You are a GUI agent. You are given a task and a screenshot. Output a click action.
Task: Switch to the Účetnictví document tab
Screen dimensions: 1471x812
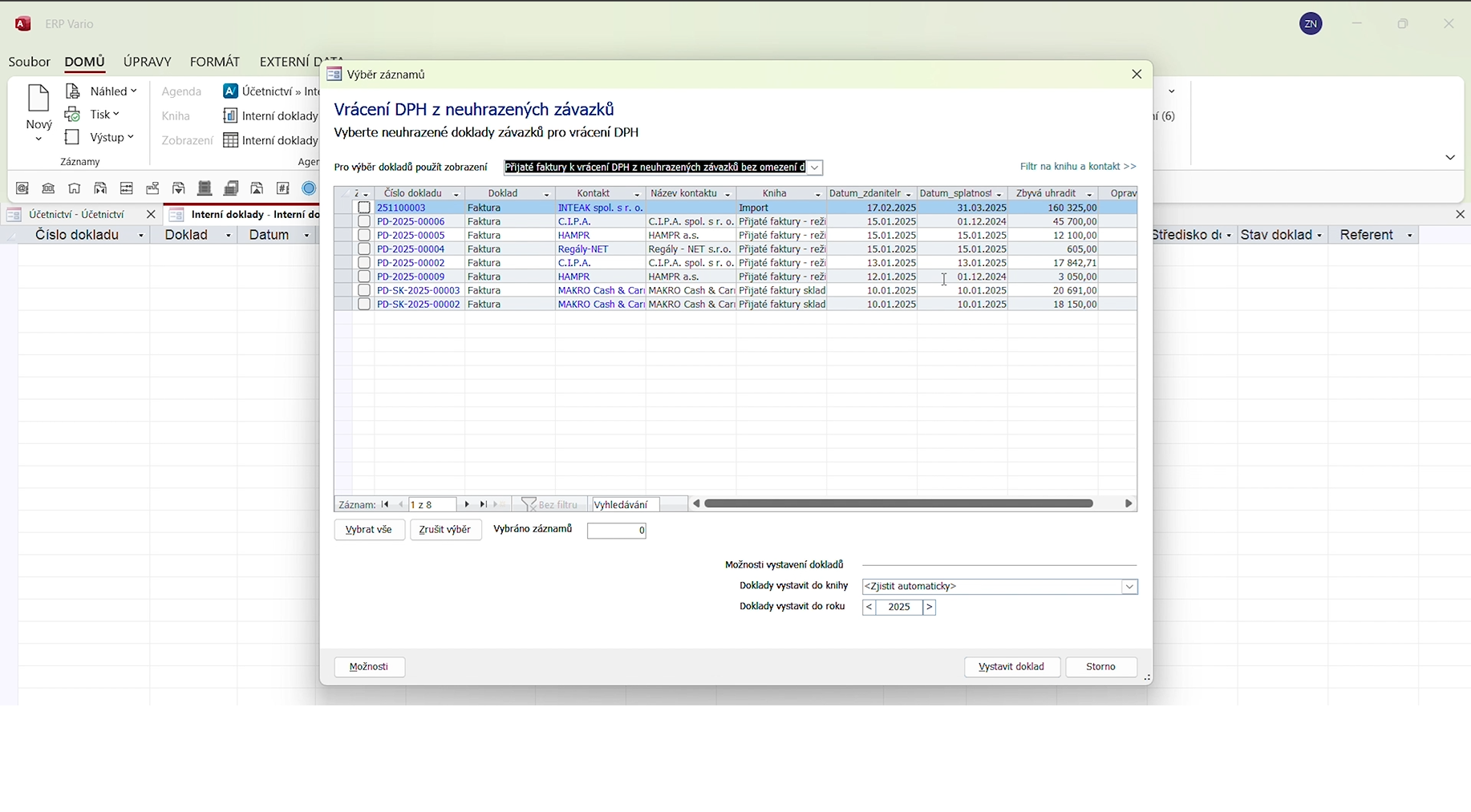point(76,215)
